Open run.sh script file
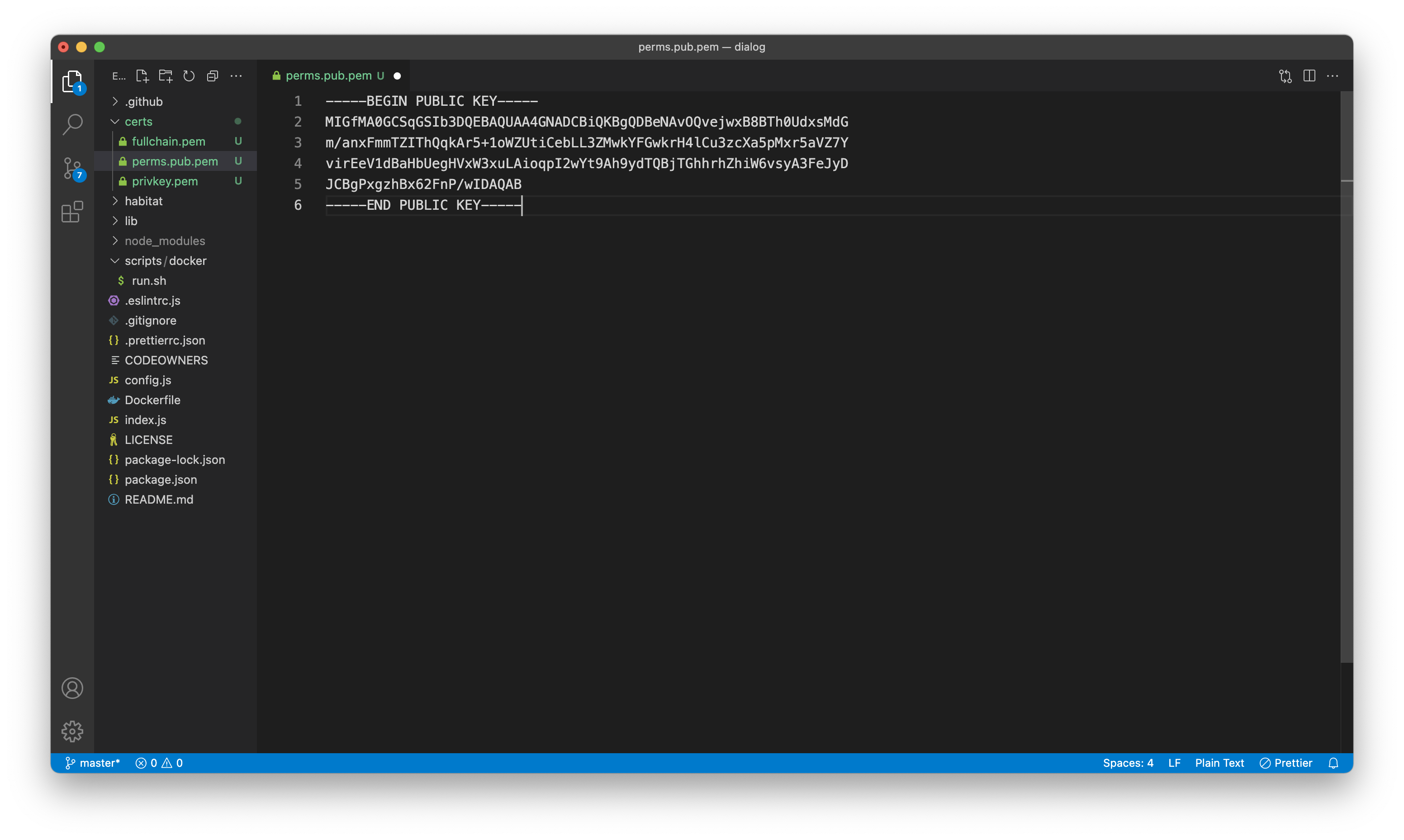 (175, 281)
